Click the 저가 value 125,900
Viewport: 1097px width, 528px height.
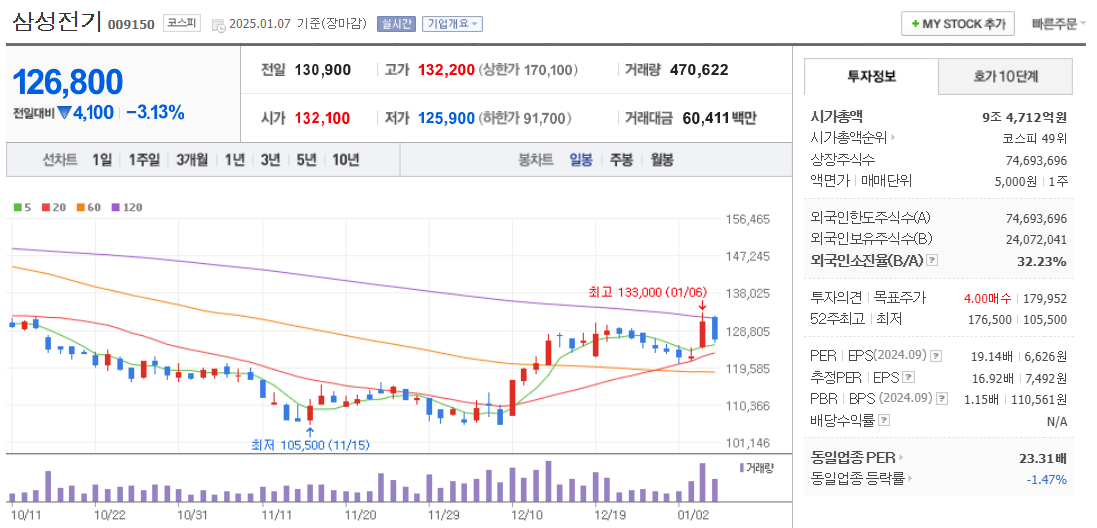click(446, 118)
